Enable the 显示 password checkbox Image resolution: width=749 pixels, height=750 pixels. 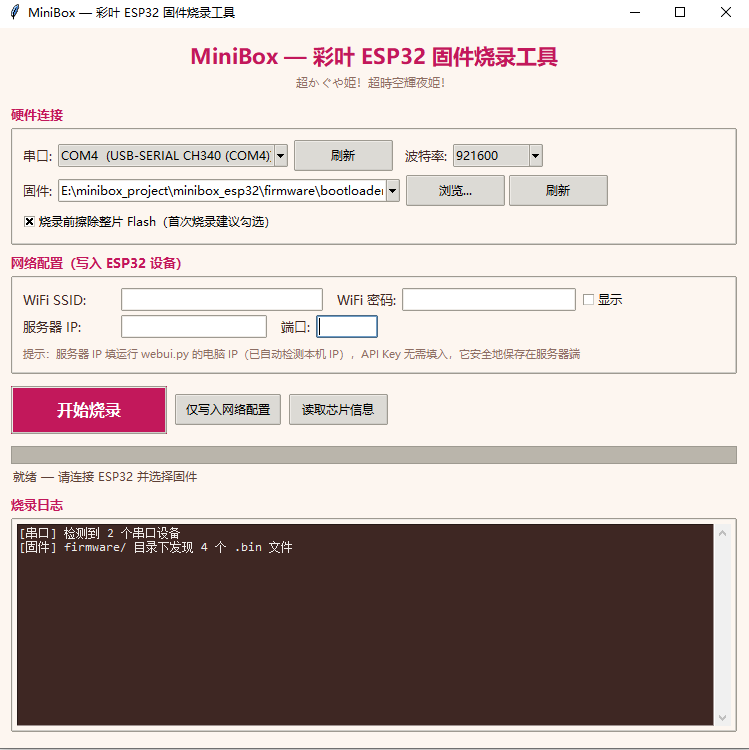point(588,299)
